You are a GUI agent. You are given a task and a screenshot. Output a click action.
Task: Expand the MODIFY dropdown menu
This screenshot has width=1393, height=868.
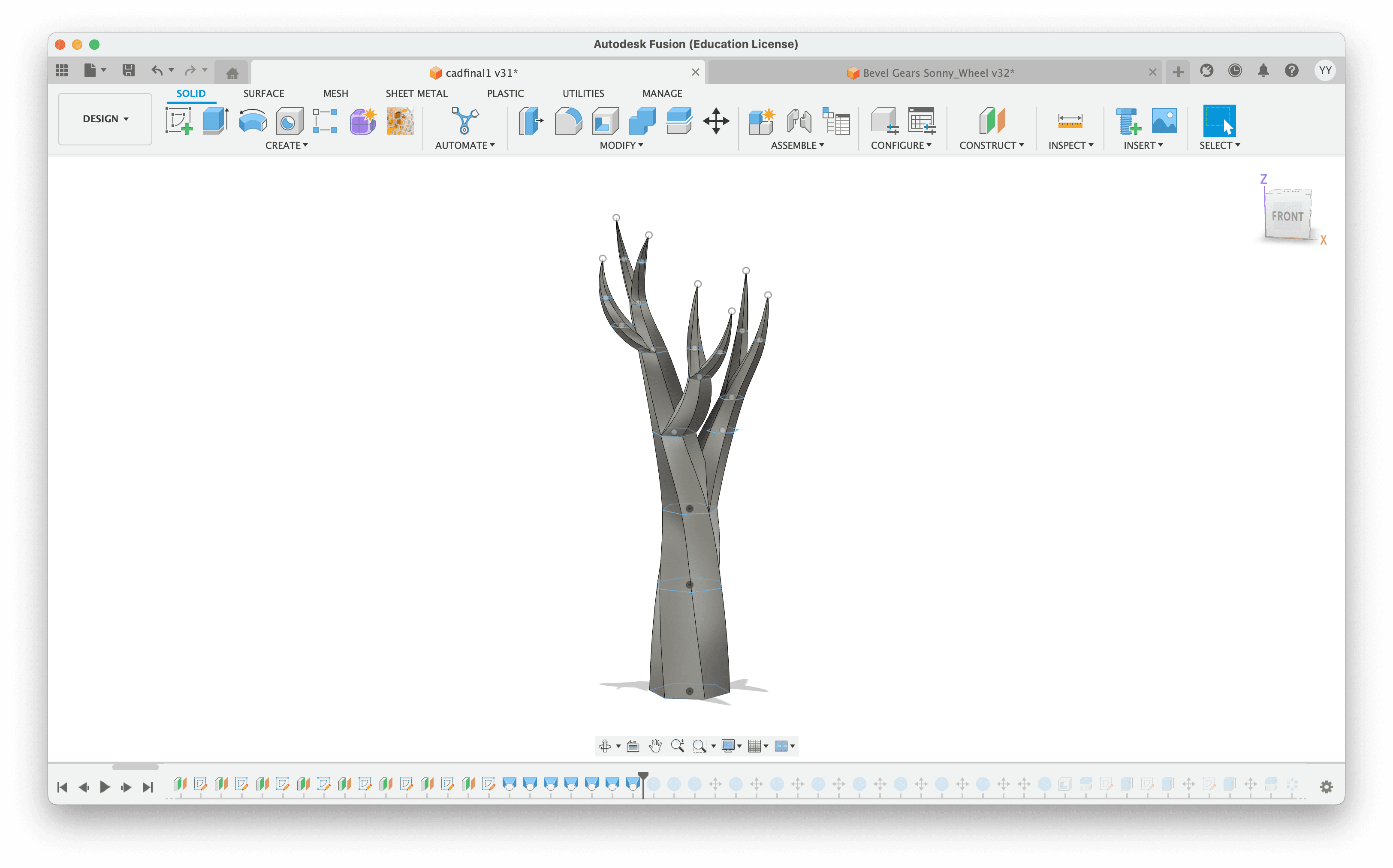click(621, 145)
